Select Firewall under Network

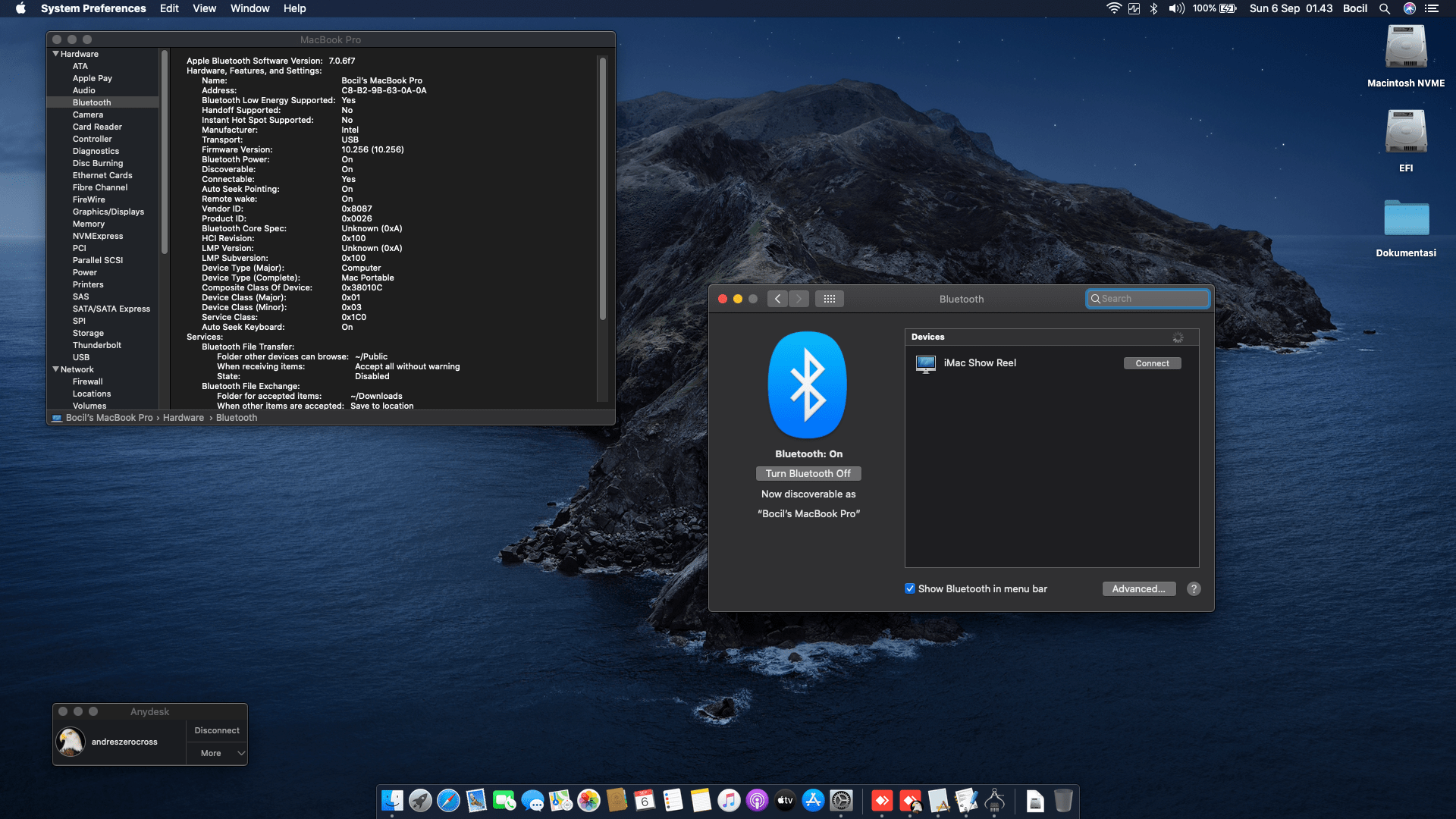[87, 381]
